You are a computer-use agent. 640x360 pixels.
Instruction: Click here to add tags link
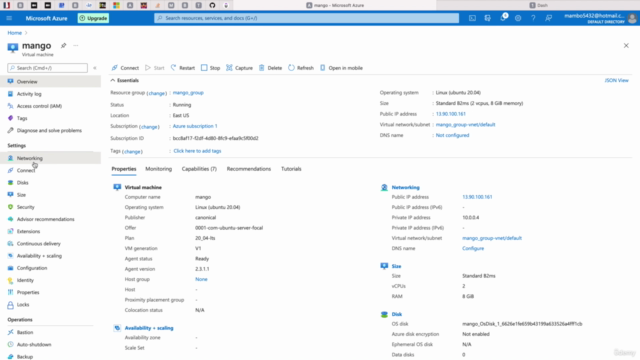pos(197,151)
